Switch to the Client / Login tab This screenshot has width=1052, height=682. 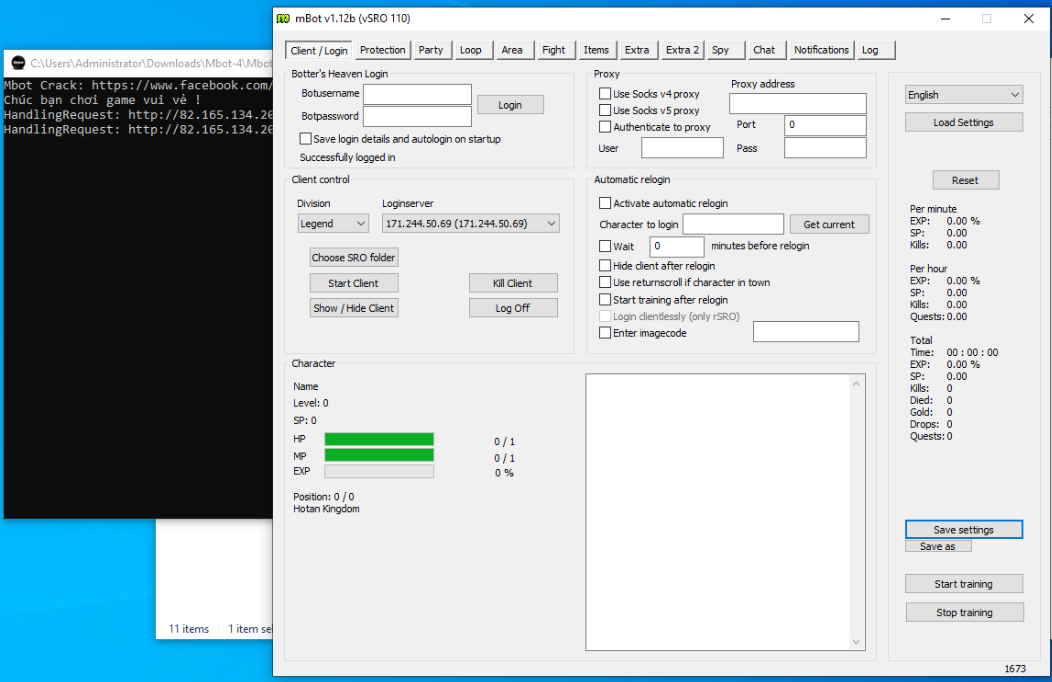click(x=319, y=50)
